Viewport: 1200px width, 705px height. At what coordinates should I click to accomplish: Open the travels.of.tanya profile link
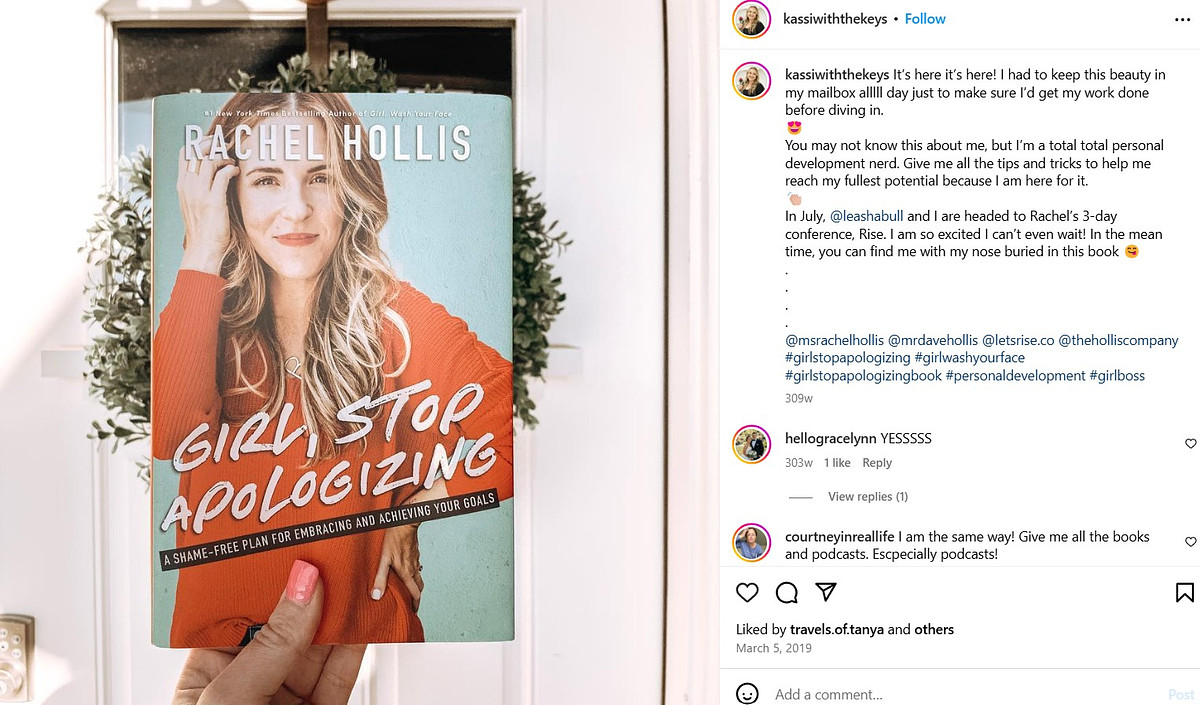(x=837, y=629)
